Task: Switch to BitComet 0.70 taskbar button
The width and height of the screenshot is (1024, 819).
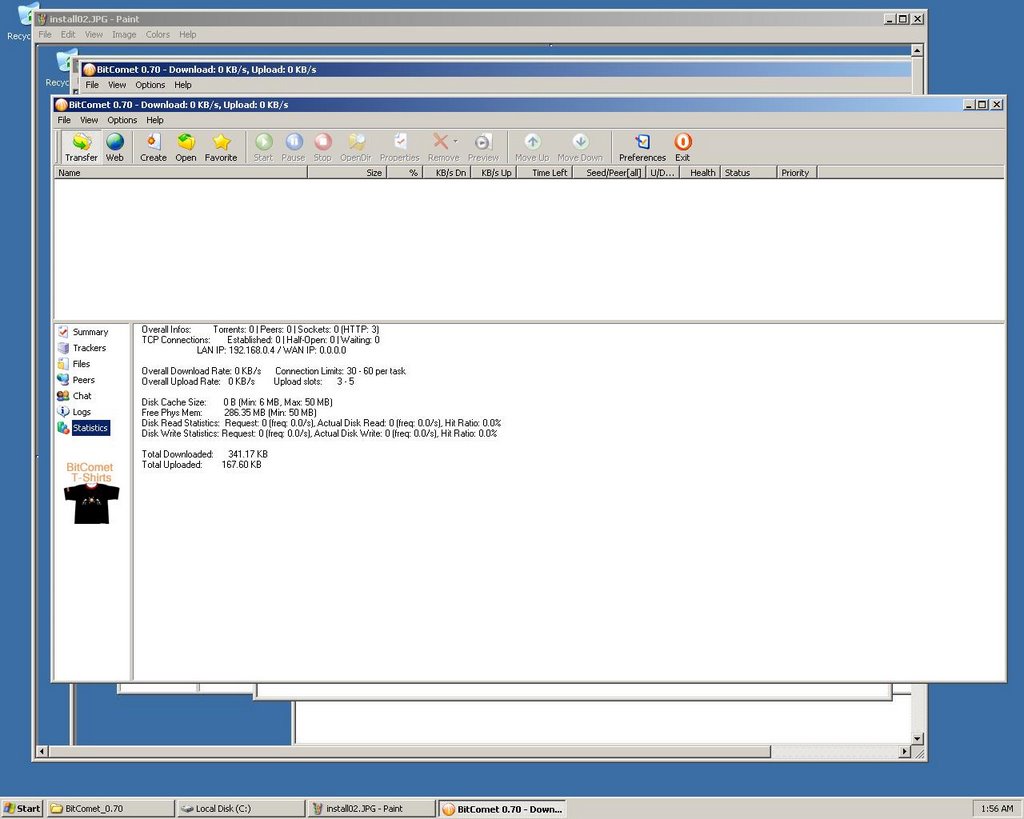Action: click(502, 809)
